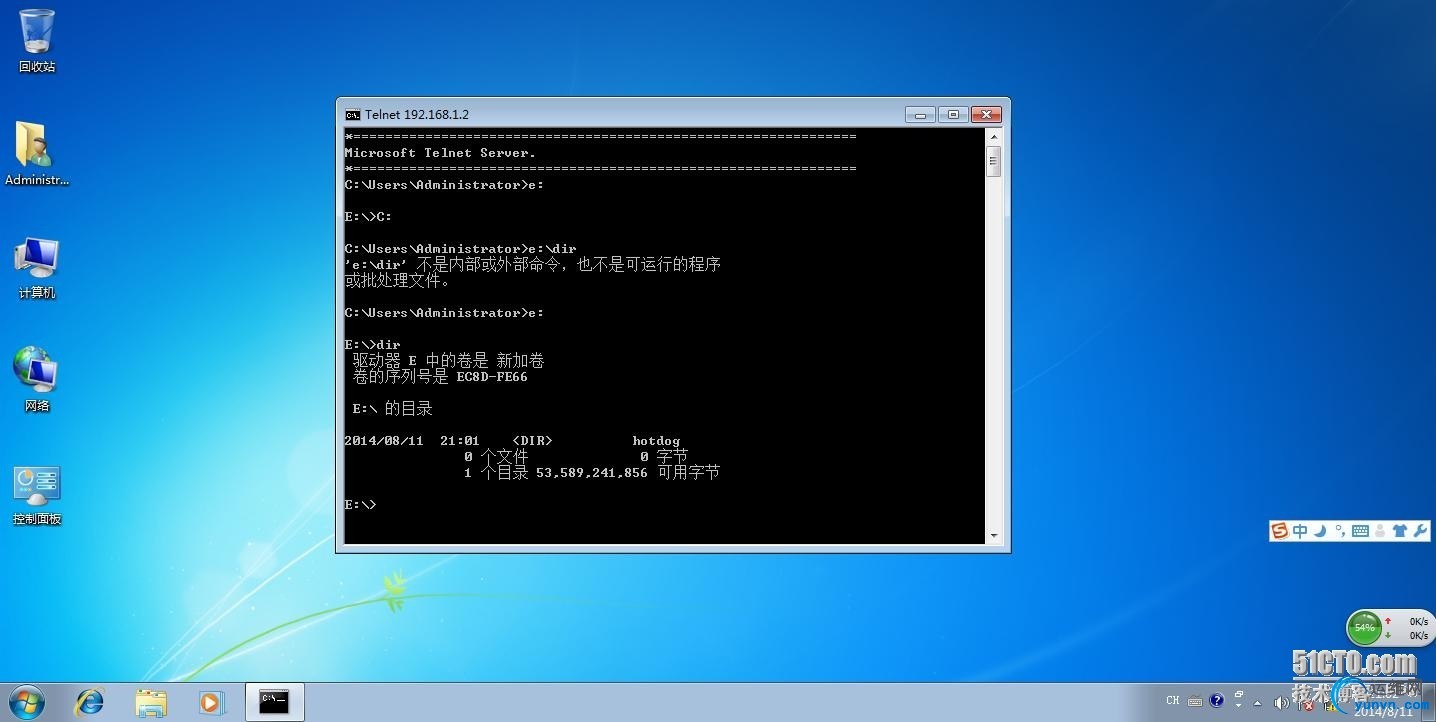The image size is (1436, 722).
Task: Restore the language bar using its tray button
Action: coord(1239,696)
